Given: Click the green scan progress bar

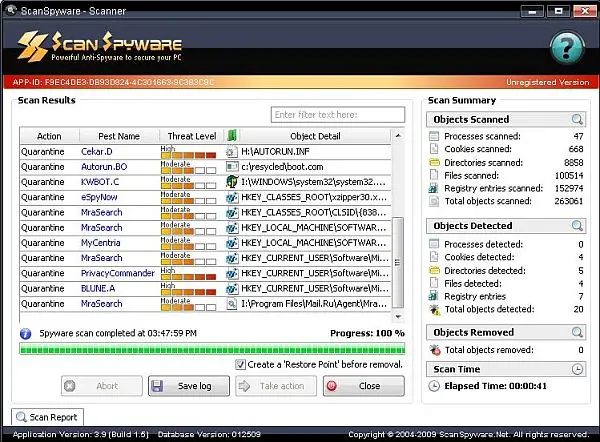Looking at the screenshot, I should 212,349.
